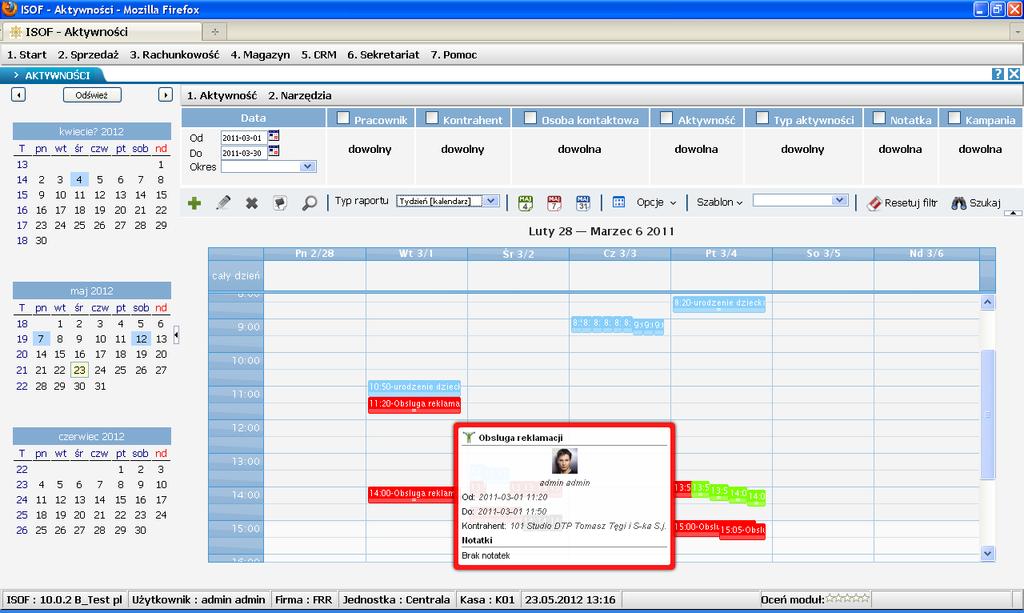This screenshot has height=613, width=1024.
Task: Open the 4. Magazyn menu
Action: click(x=260, y=55)
